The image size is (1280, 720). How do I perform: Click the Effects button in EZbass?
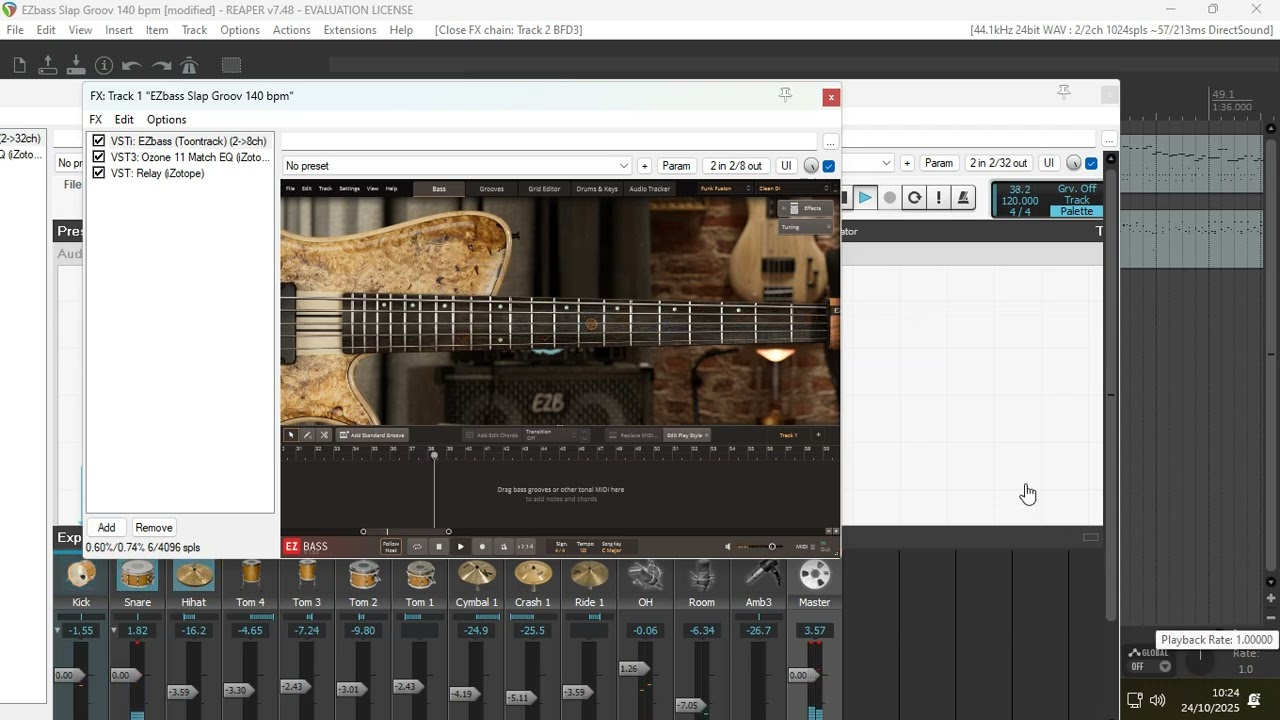point(806,208)
